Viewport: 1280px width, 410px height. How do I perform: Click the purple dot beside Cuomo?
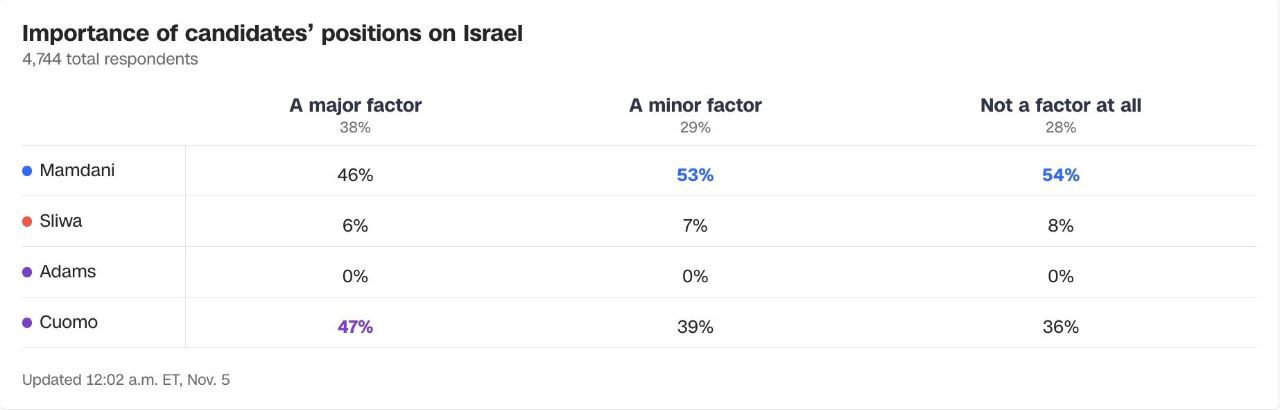(27, 323)
